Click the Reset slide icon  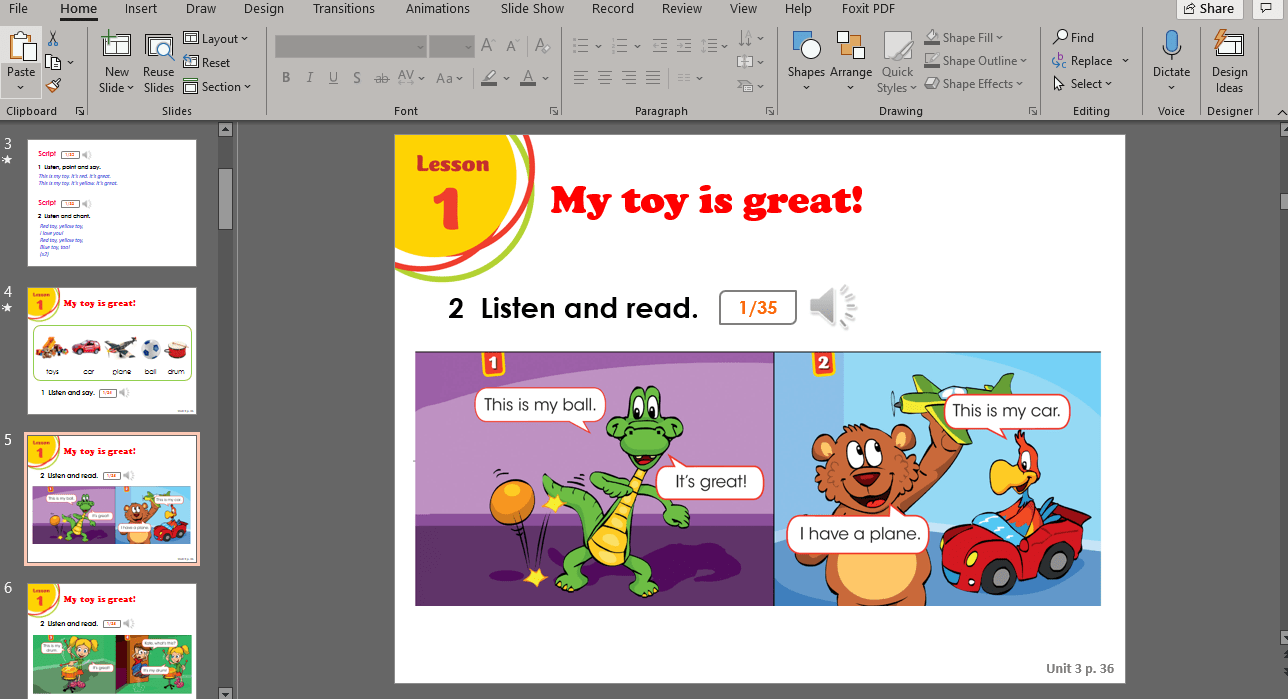tap(189, 62)
